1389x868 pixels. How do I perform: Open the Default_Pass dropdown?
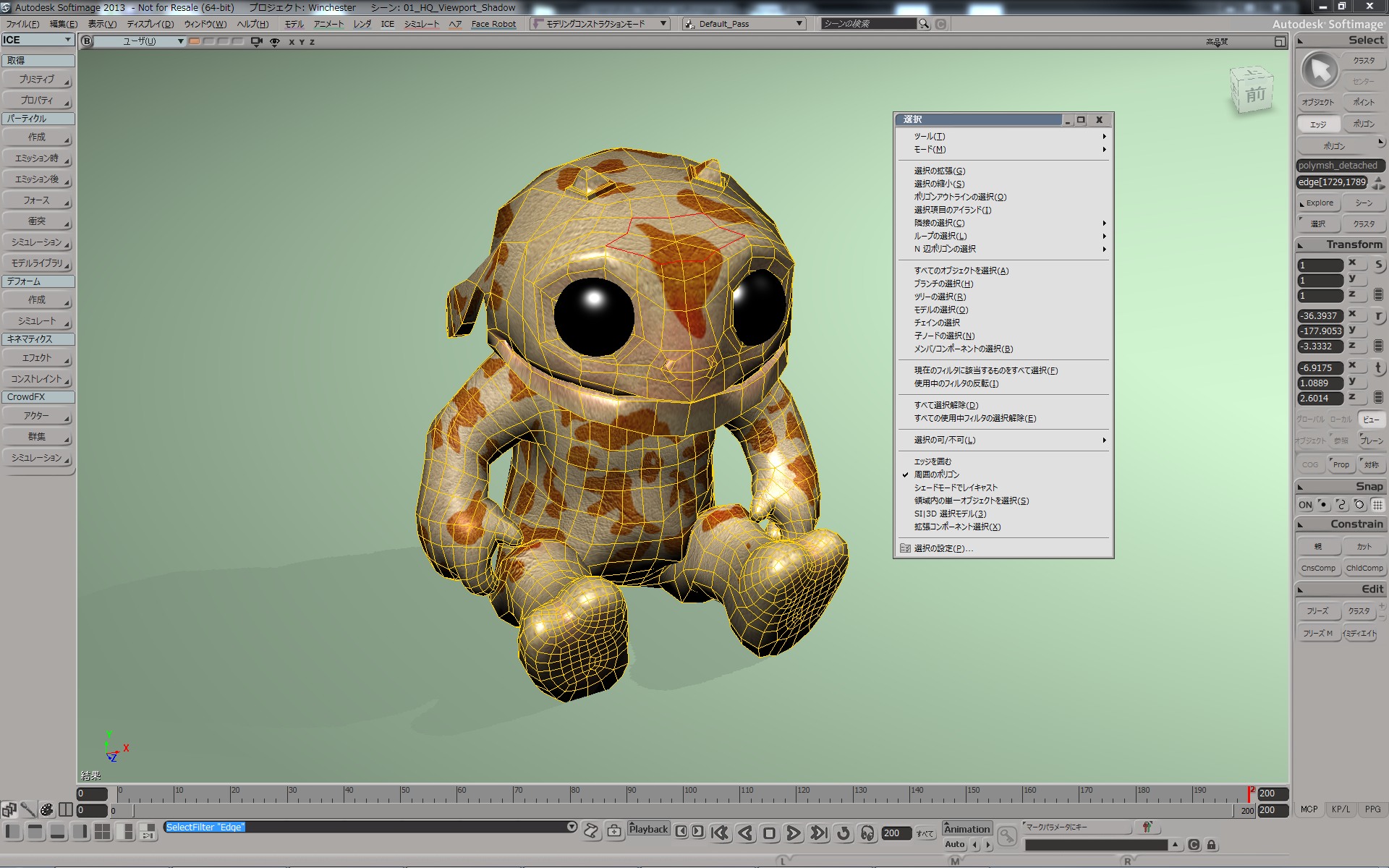pos(744,24)
